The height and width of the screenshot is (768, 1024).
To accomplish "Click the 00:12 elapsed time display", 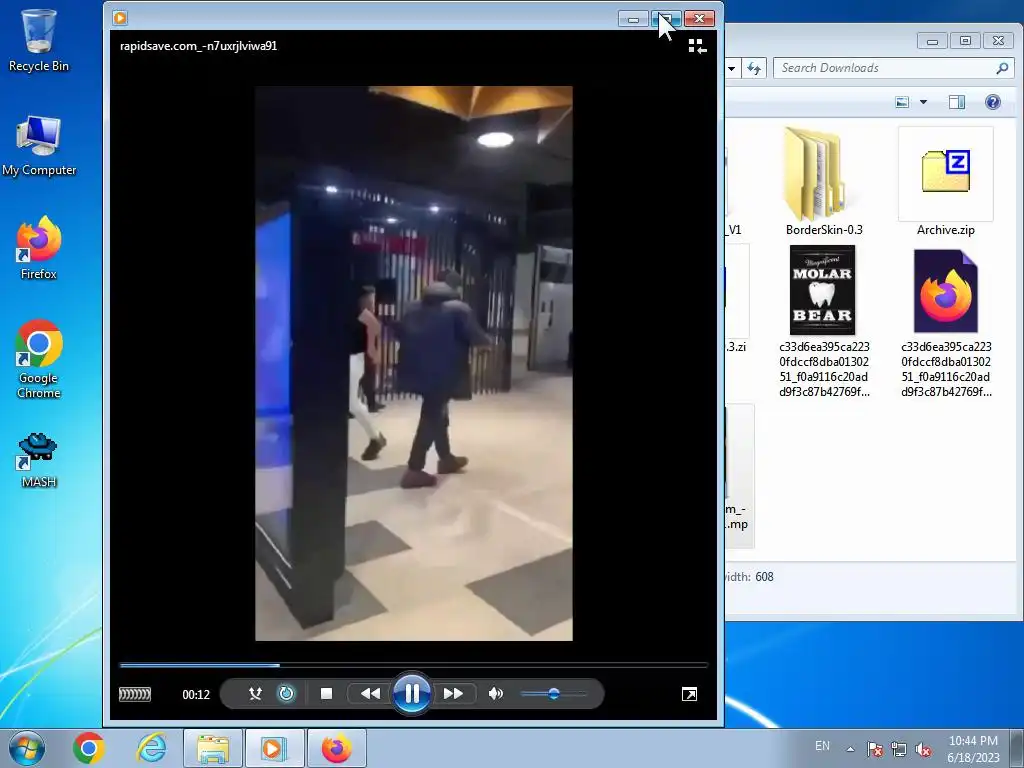I will tap(196, 695).
